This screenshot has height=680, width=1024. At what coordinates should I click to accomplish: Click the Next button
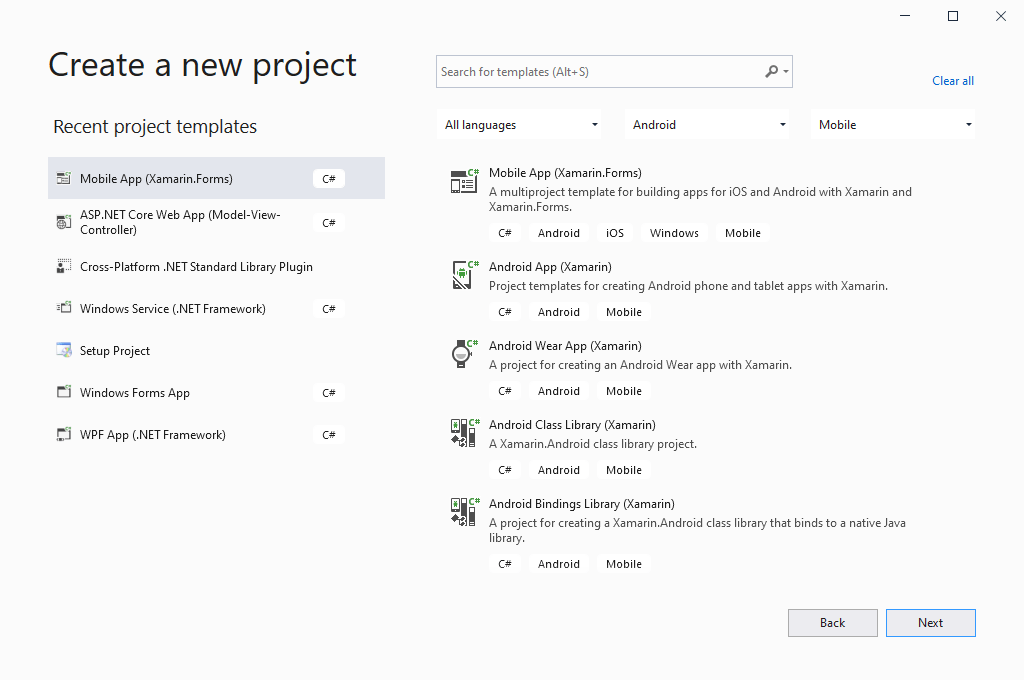930,622
